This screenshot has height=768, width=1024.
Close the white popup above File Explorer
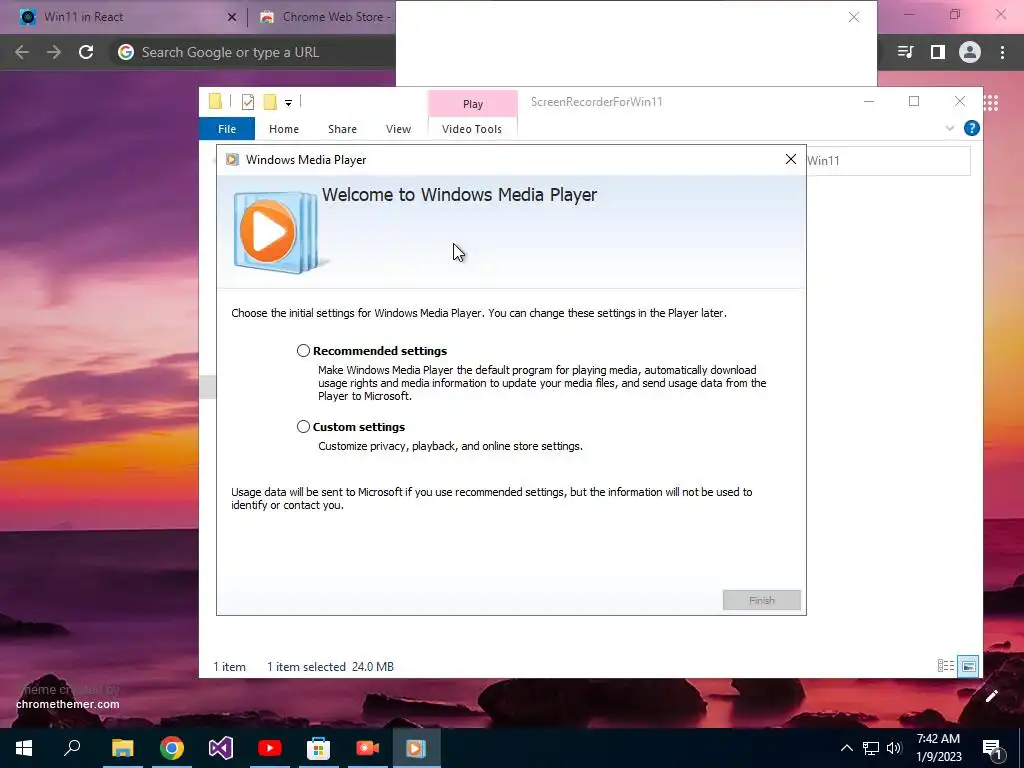click(853, 18)
